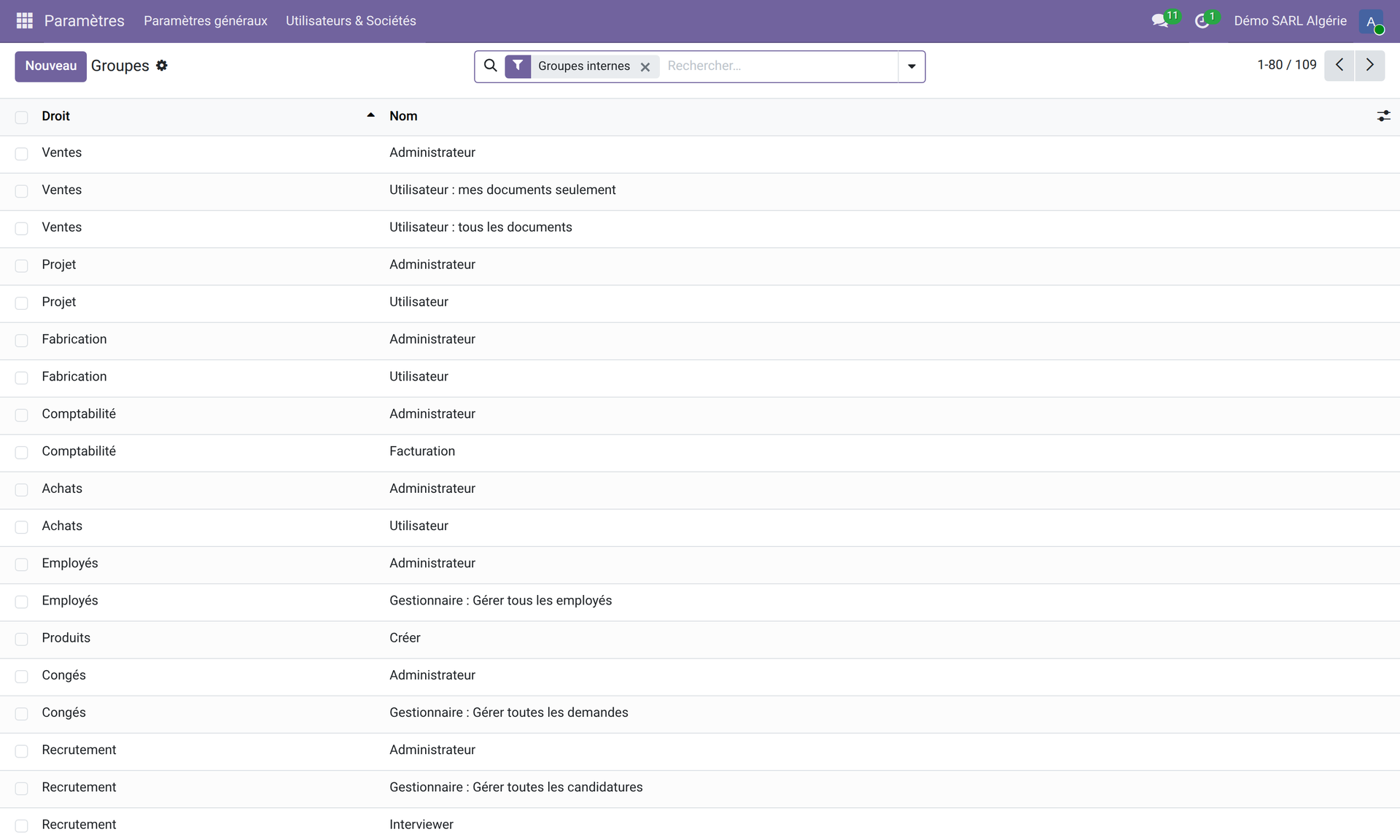Click the Nouveau button
The height and width of the screenshot is (840, 1400).
click(x=50, y=66)
